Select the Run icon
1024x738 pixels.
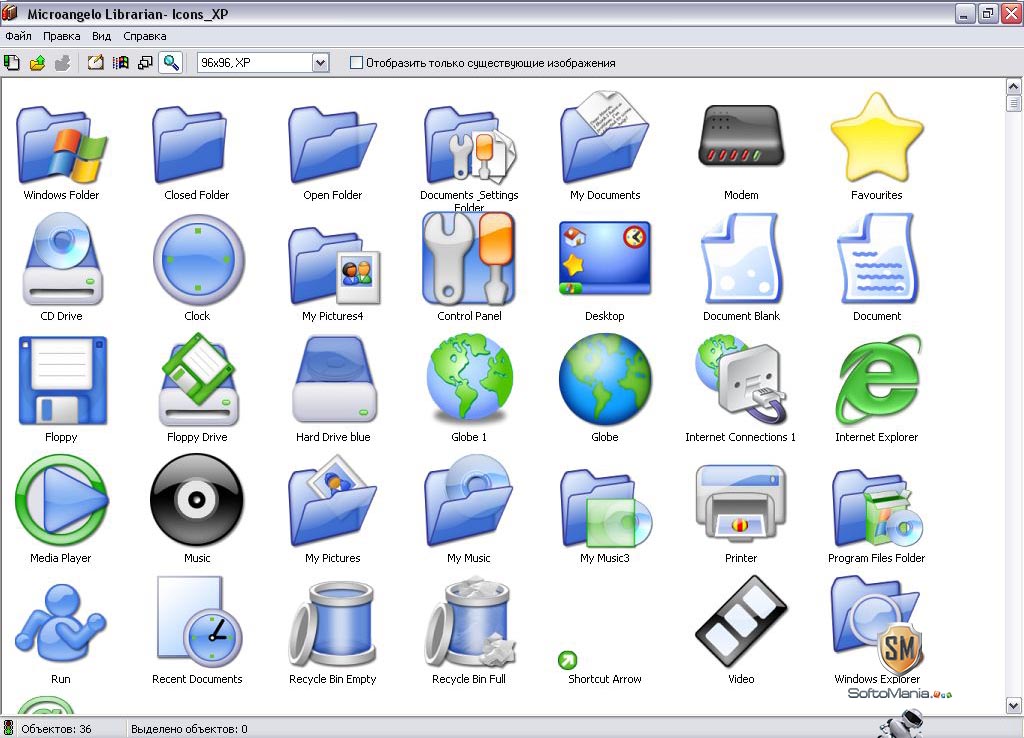61,623
